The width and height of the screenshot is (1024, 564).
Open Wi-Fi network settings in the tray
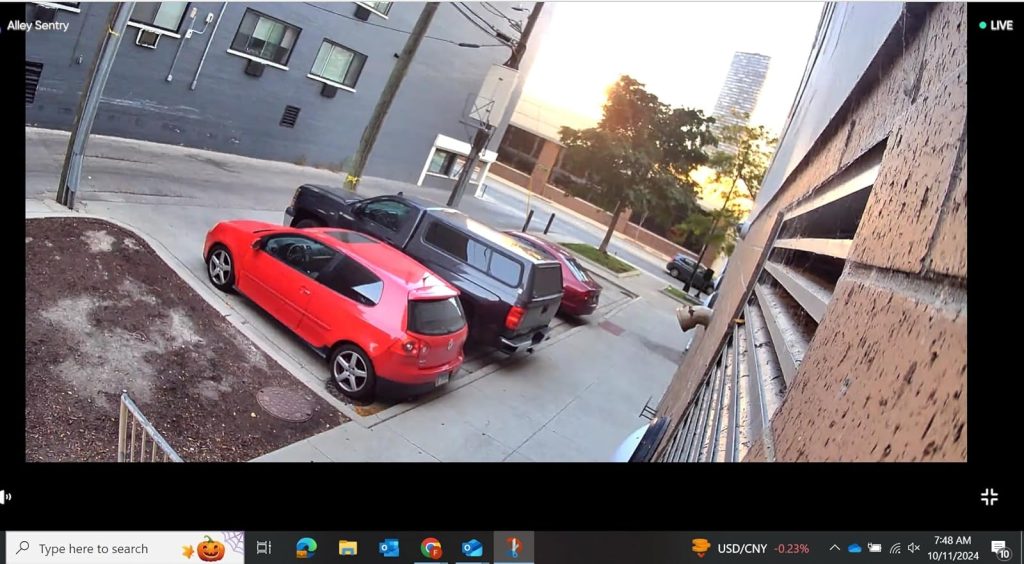tap(895, 548)
